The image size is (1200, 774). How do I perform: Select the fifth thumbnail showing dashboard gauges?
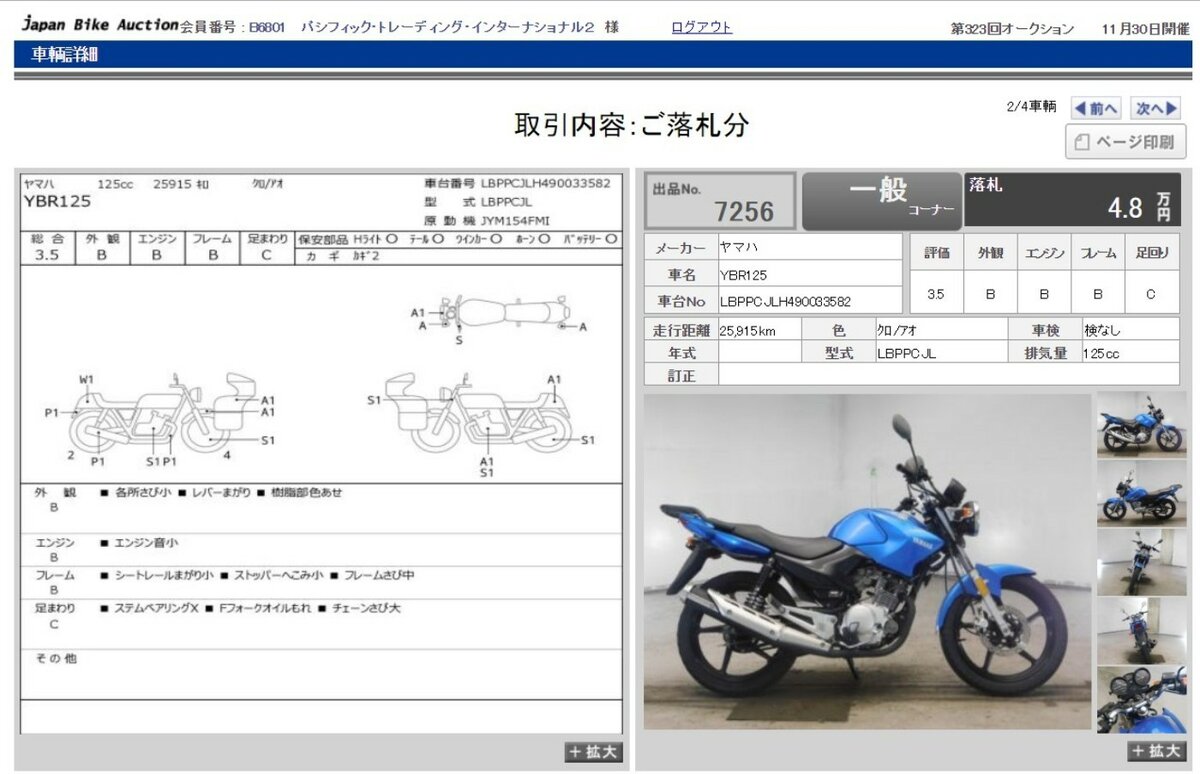(x=1142, y=700)
